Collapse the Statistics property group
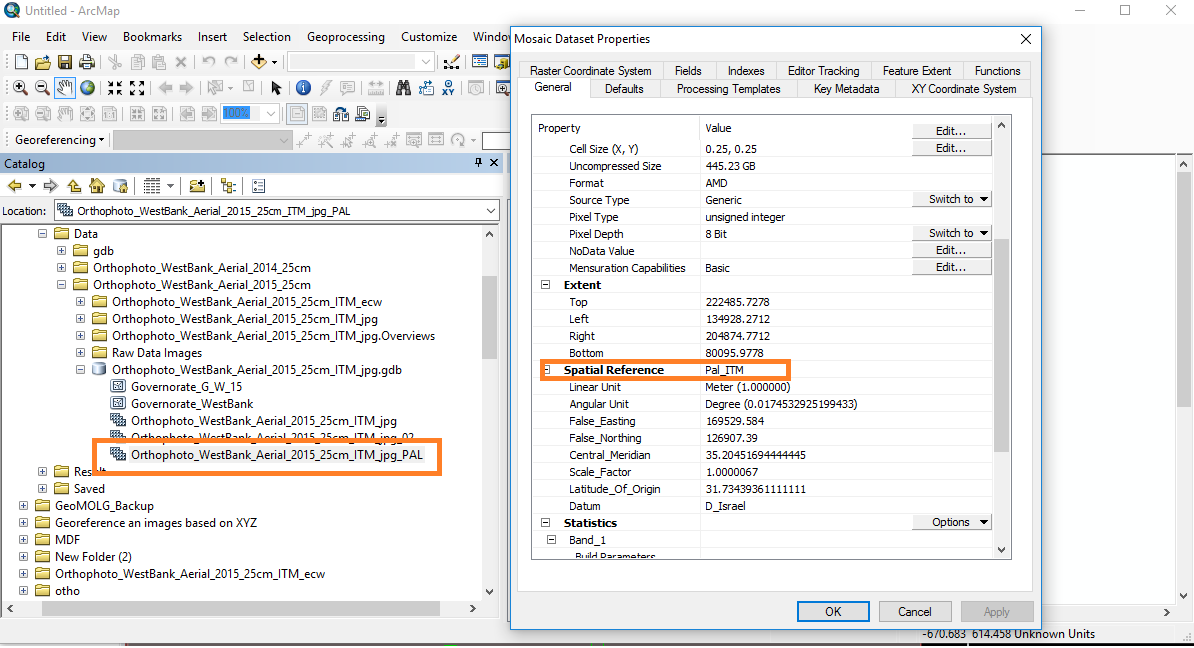Viewport: 1194px width, 648px height. click(x=545, y=522)
